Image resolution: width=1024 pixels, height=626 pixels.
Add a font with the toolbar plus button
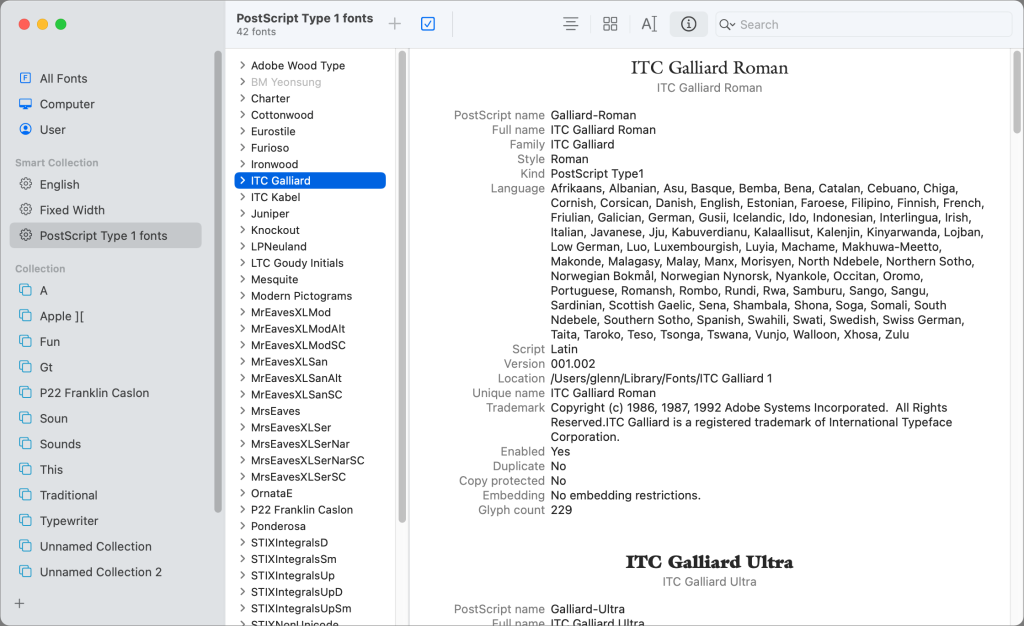tap(394, 24)
